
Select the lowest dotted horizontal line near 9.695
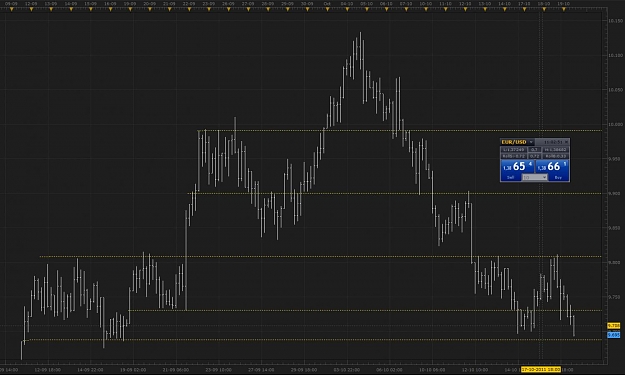tap(313, 340)
